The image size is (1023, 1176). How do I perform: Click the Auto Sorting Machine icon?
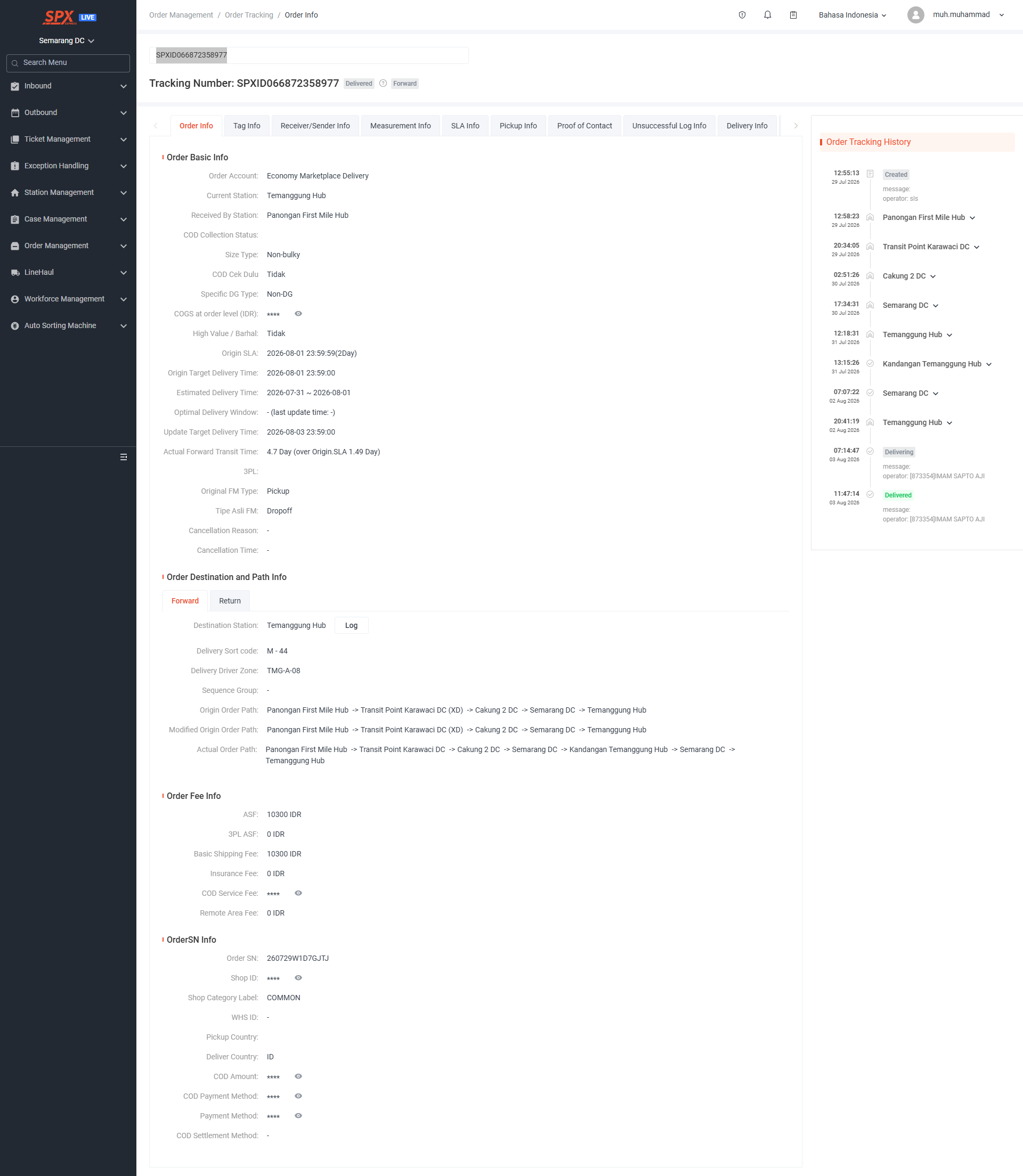click(15, 326)
